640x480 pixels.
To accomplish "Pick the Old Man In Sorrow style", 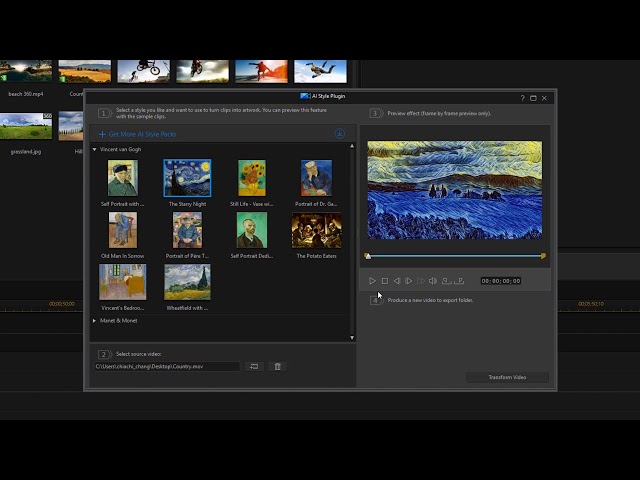I will point(122,230).
